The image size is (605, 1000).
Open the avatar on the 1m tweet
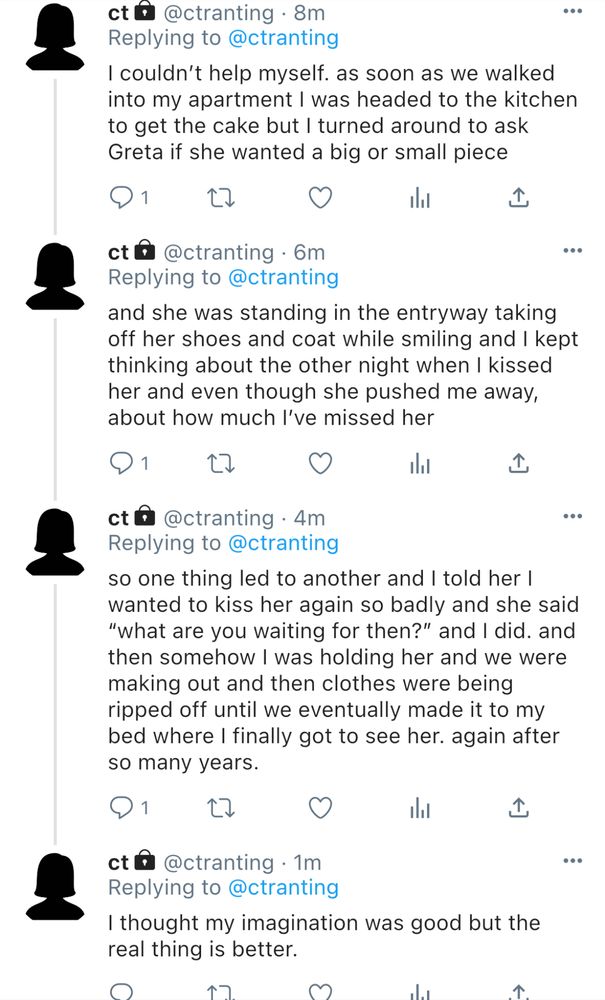[55, 886]
